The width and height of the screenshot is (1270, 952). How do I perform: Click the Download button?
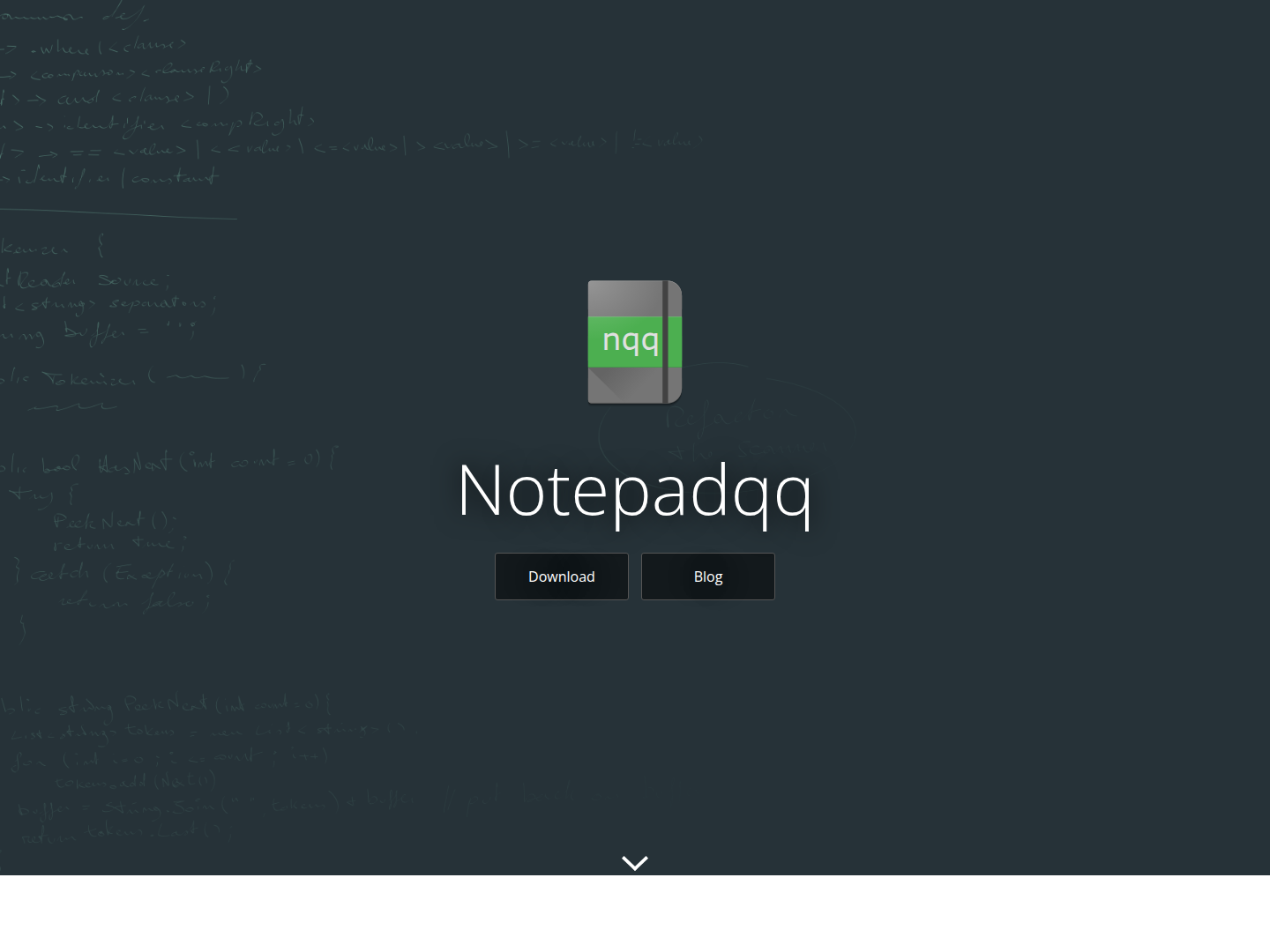coord(562,576)
